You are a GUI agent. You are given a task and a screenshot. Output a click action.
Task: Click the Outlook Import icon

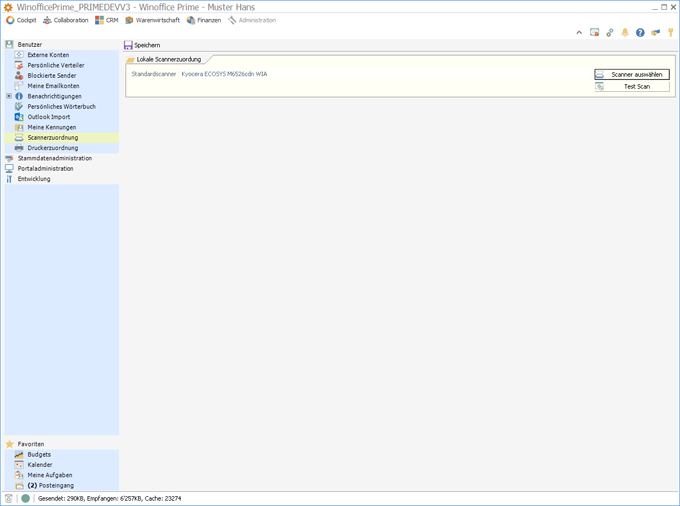coord(19,117)
